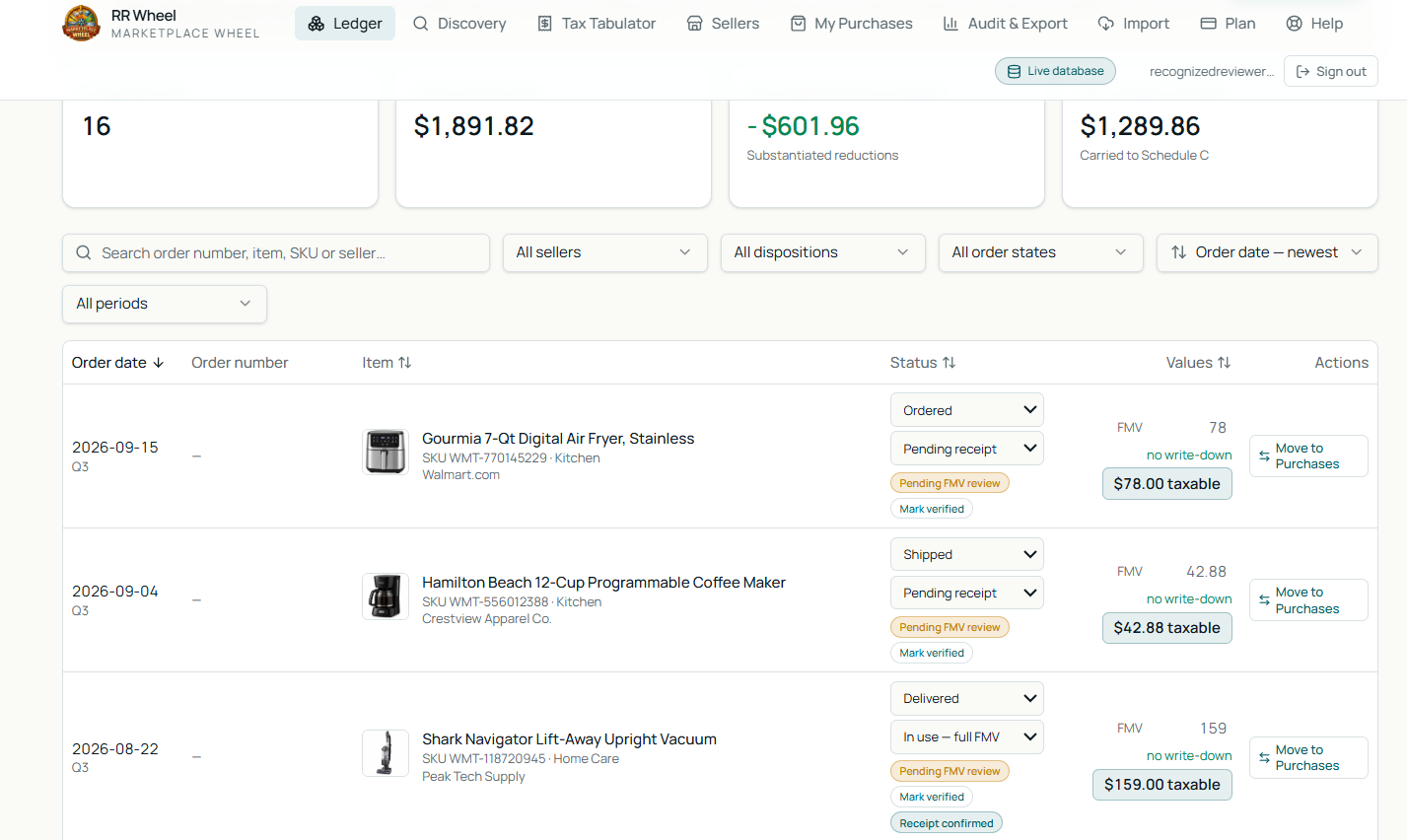
Task: Expand the All order states filter
Action: point(1040,252)
